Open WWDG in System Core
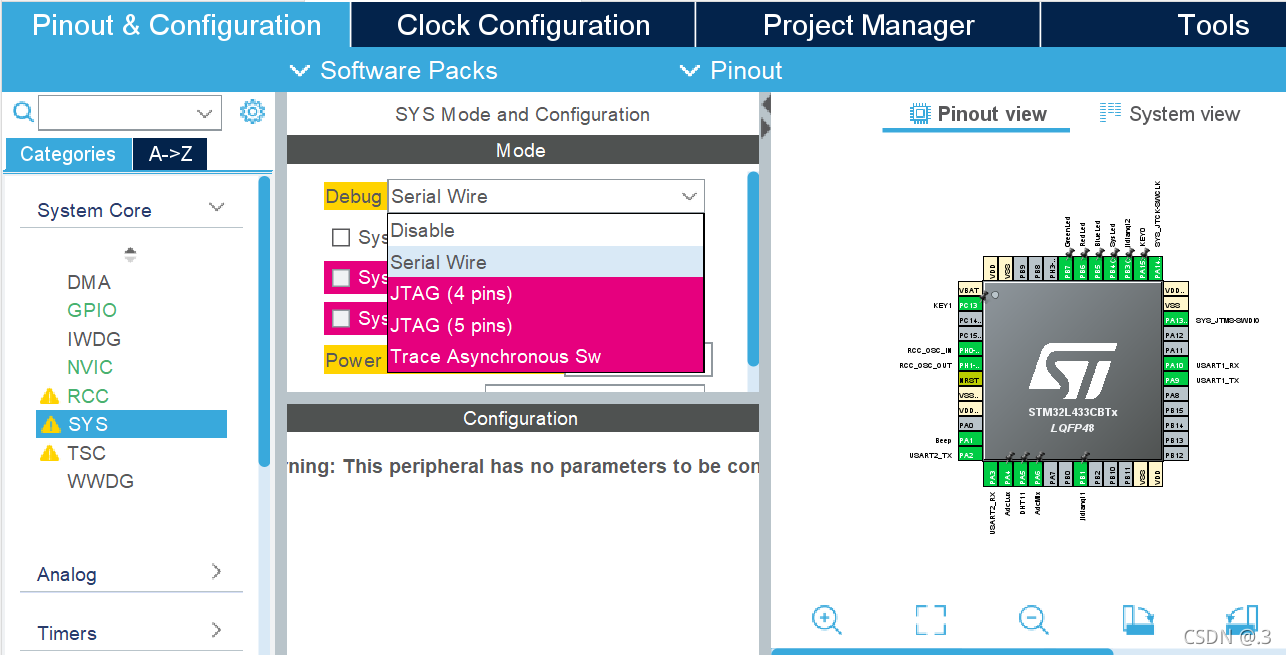This screenshot has height=655, width=1286. (100, 481)
